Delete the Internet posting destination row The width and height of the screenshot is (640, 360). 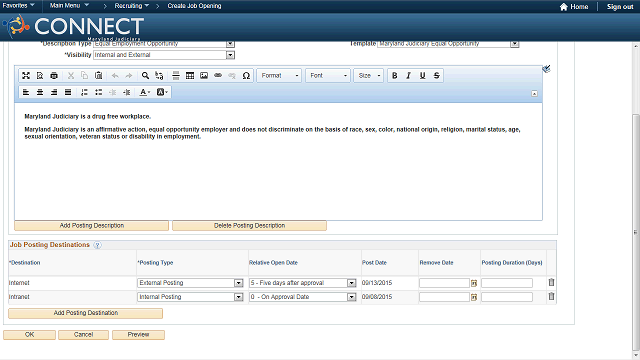(551, 282)
